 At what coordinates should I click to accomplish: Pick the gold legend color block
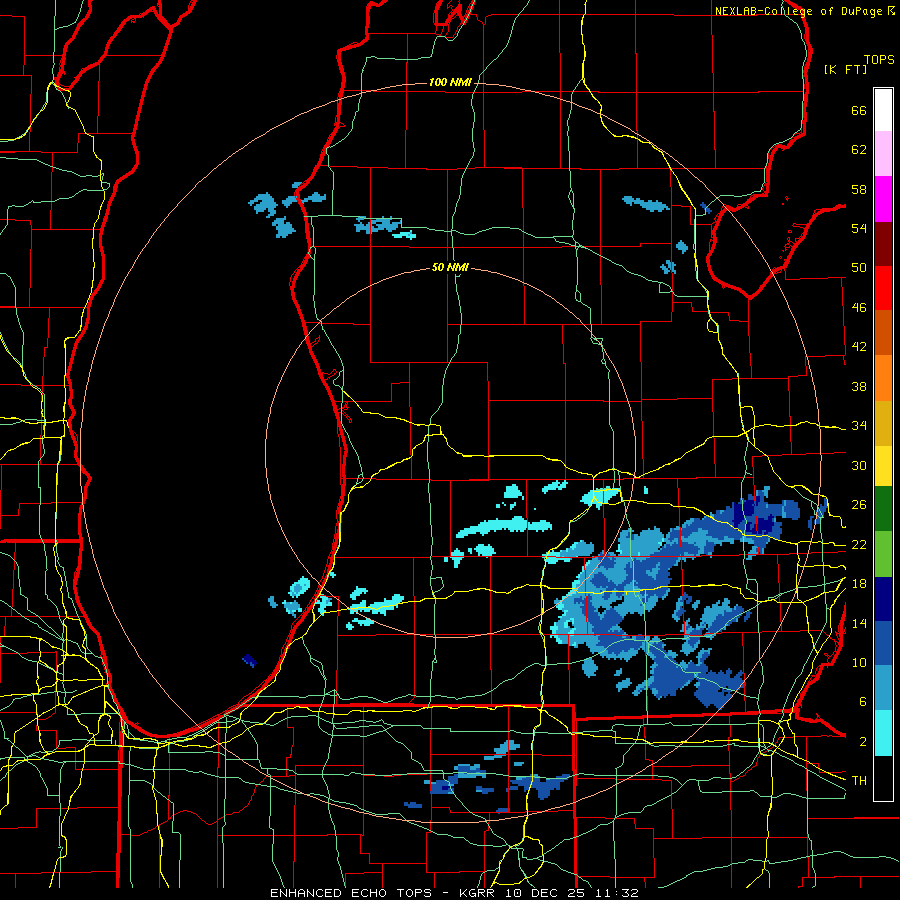click(883, 423)
